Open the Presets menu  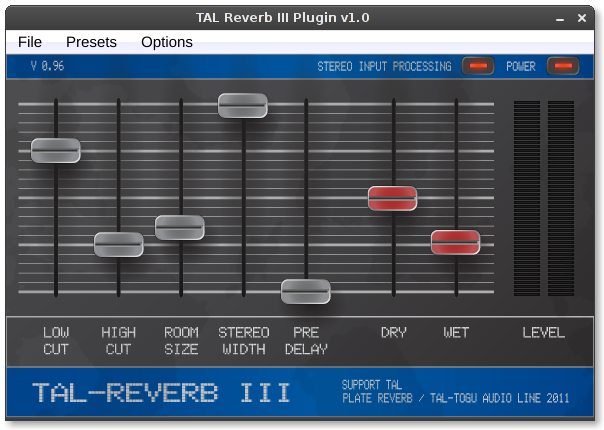pyautogui.click(x=91, y=42)
